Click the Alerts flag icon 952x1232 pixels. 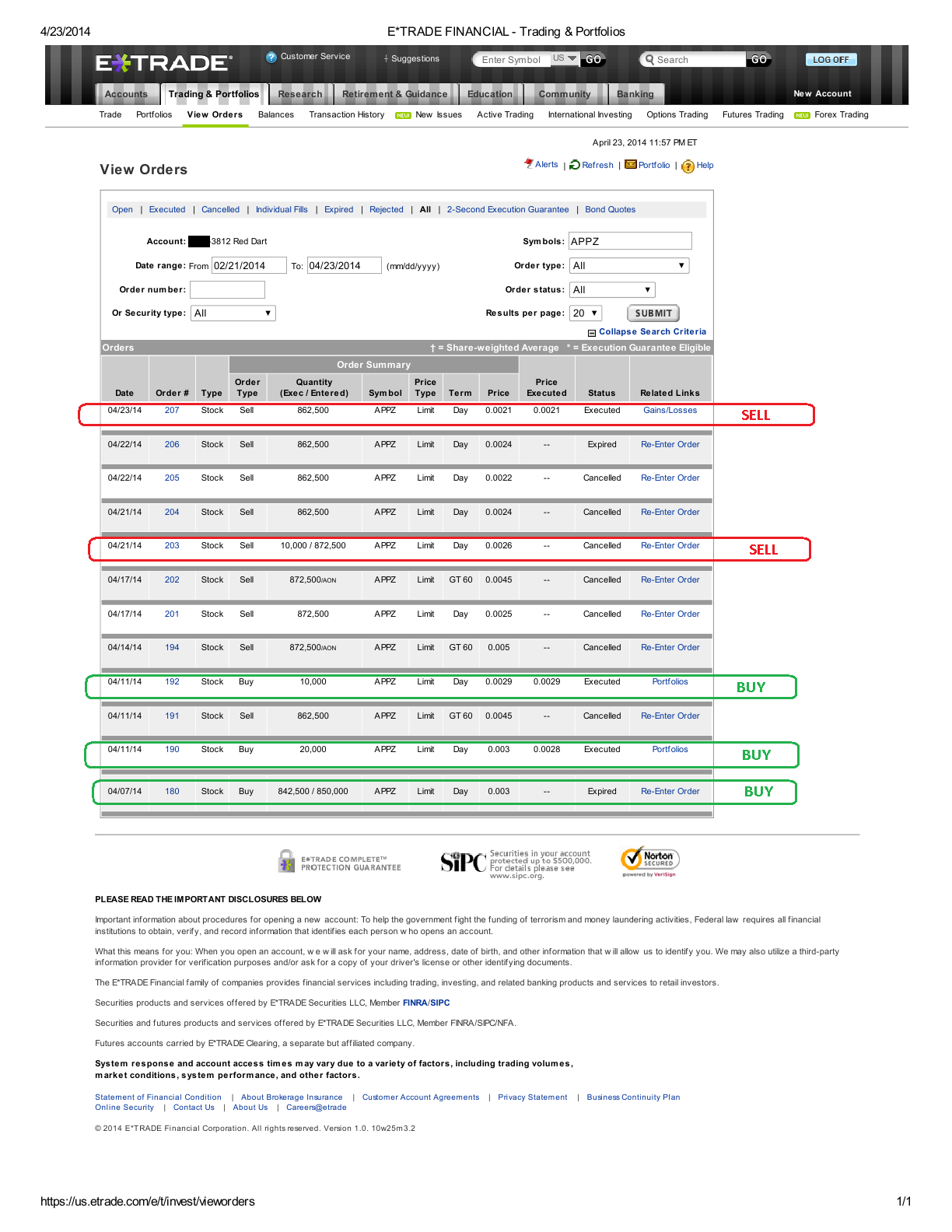click(x=529, y=163)
